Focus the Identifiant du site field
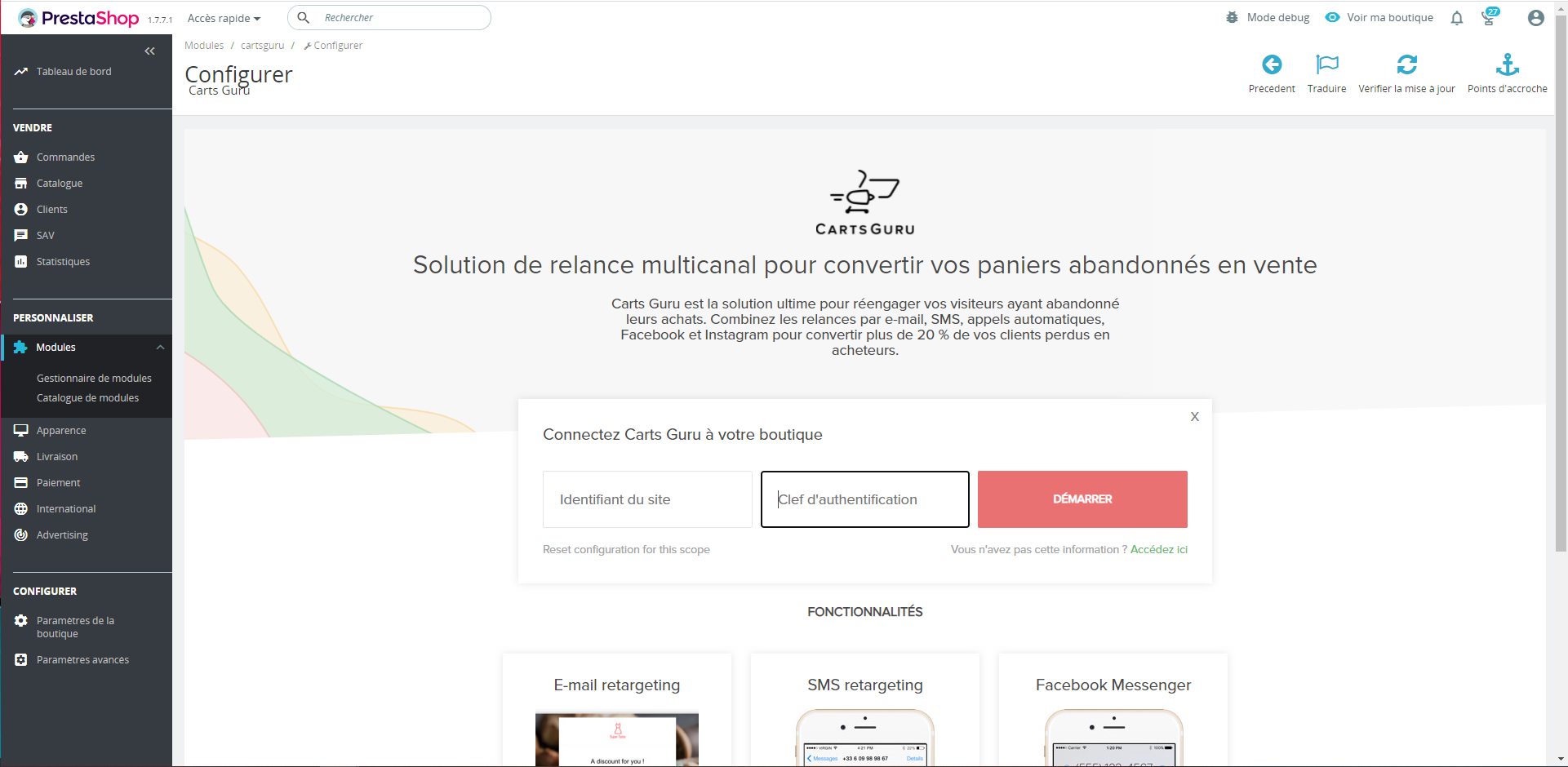This screenshot has width=1568, height=767. point(647,499)
